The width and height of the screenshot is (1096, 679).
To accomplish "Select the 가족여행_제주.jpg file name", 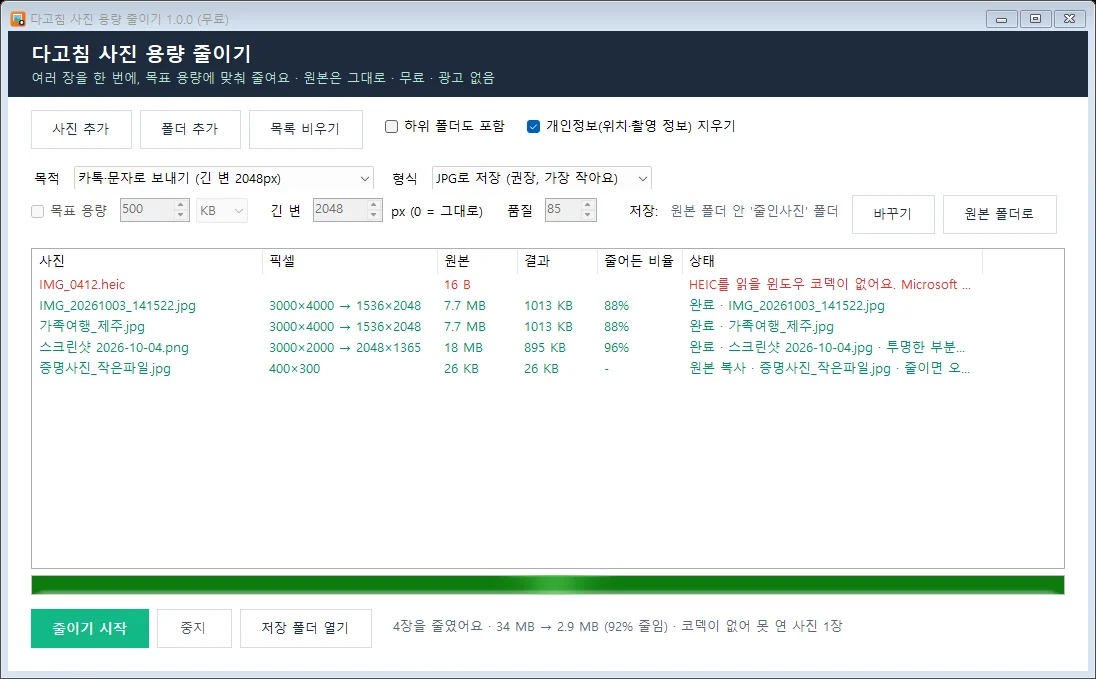I will tap(92, 327).
